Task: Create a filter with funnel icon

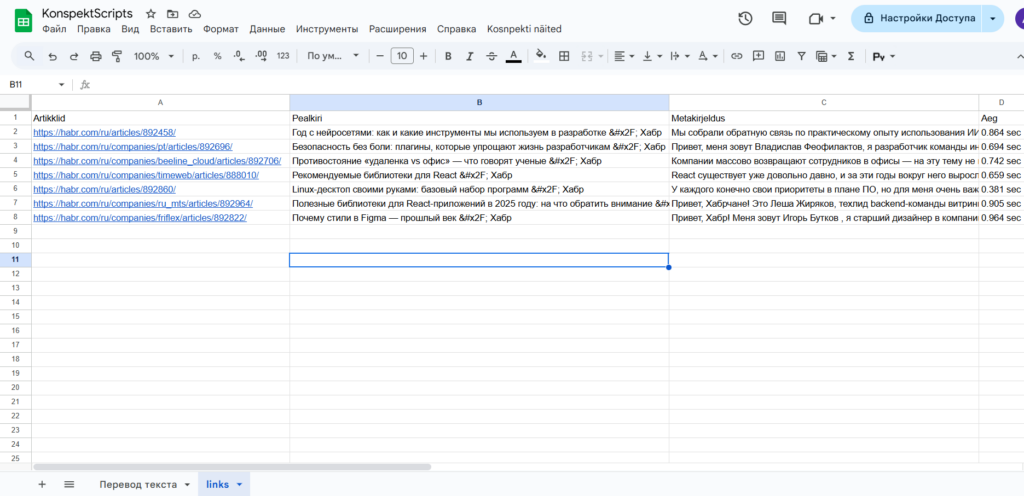Action: click(x=801, y=56)
